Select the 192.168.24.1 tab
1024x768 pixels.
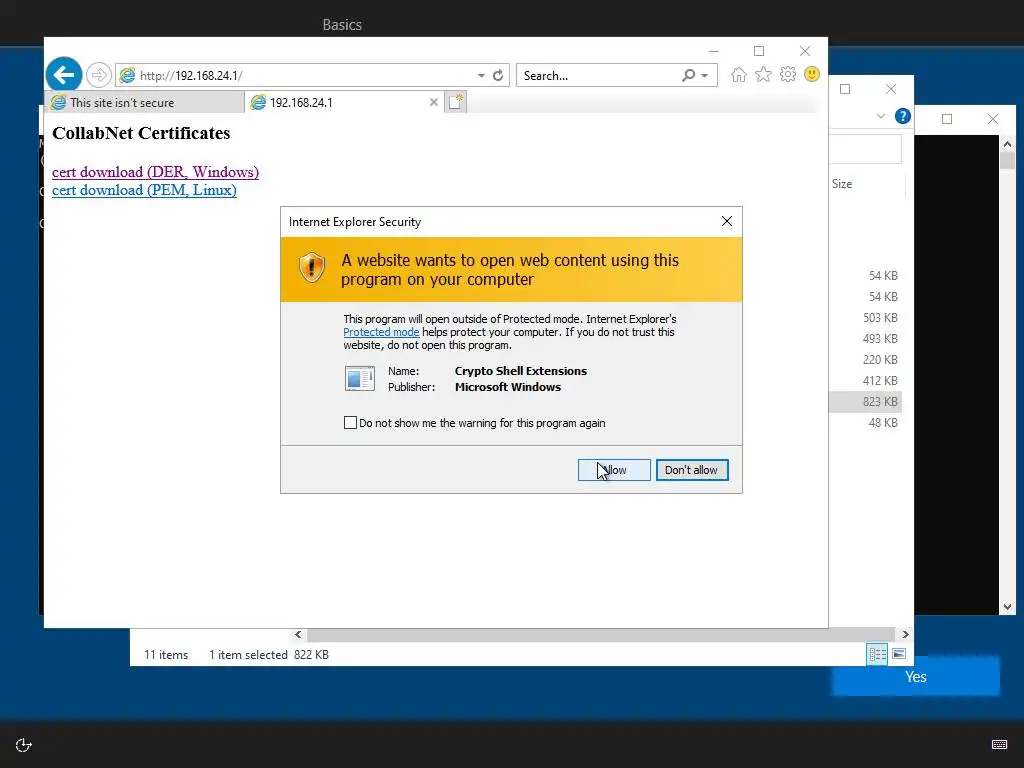coord(336,102)
